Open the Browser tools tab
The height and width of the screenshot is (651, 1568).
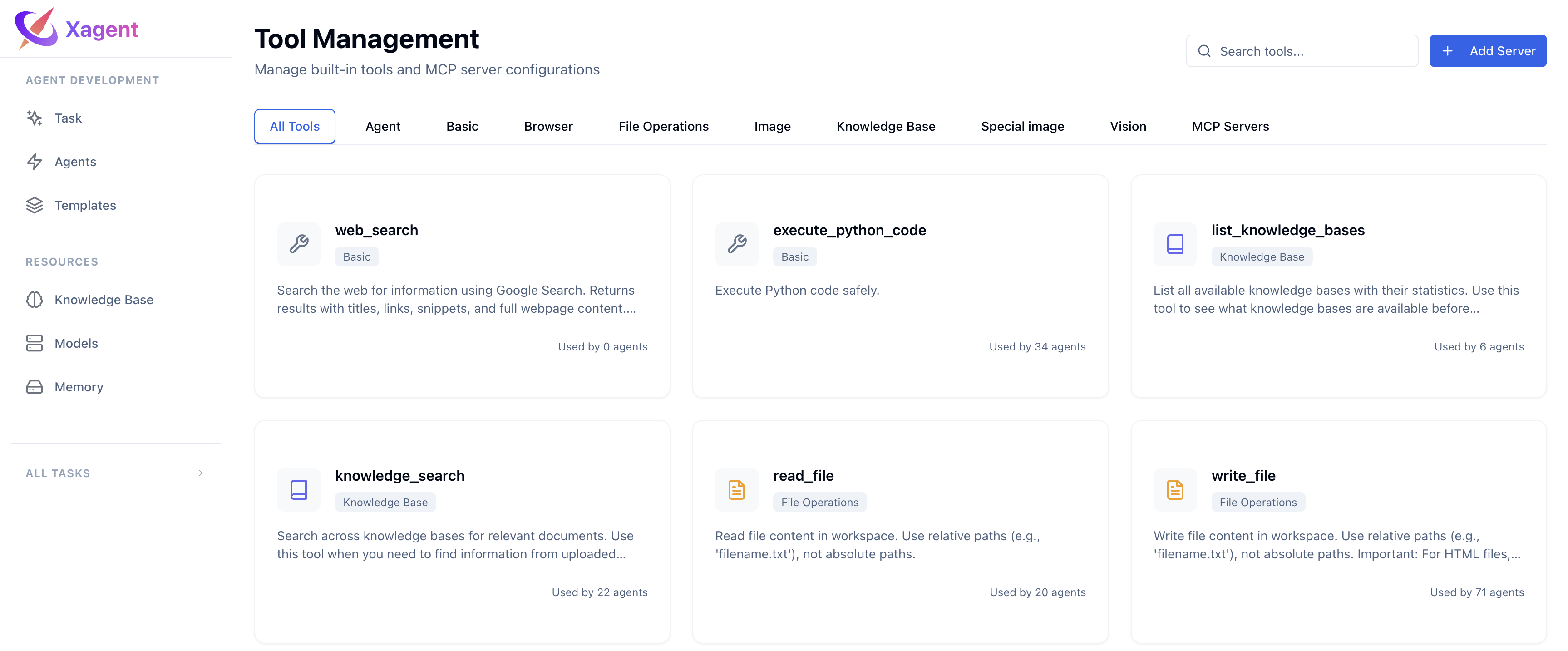click(548, 126)
